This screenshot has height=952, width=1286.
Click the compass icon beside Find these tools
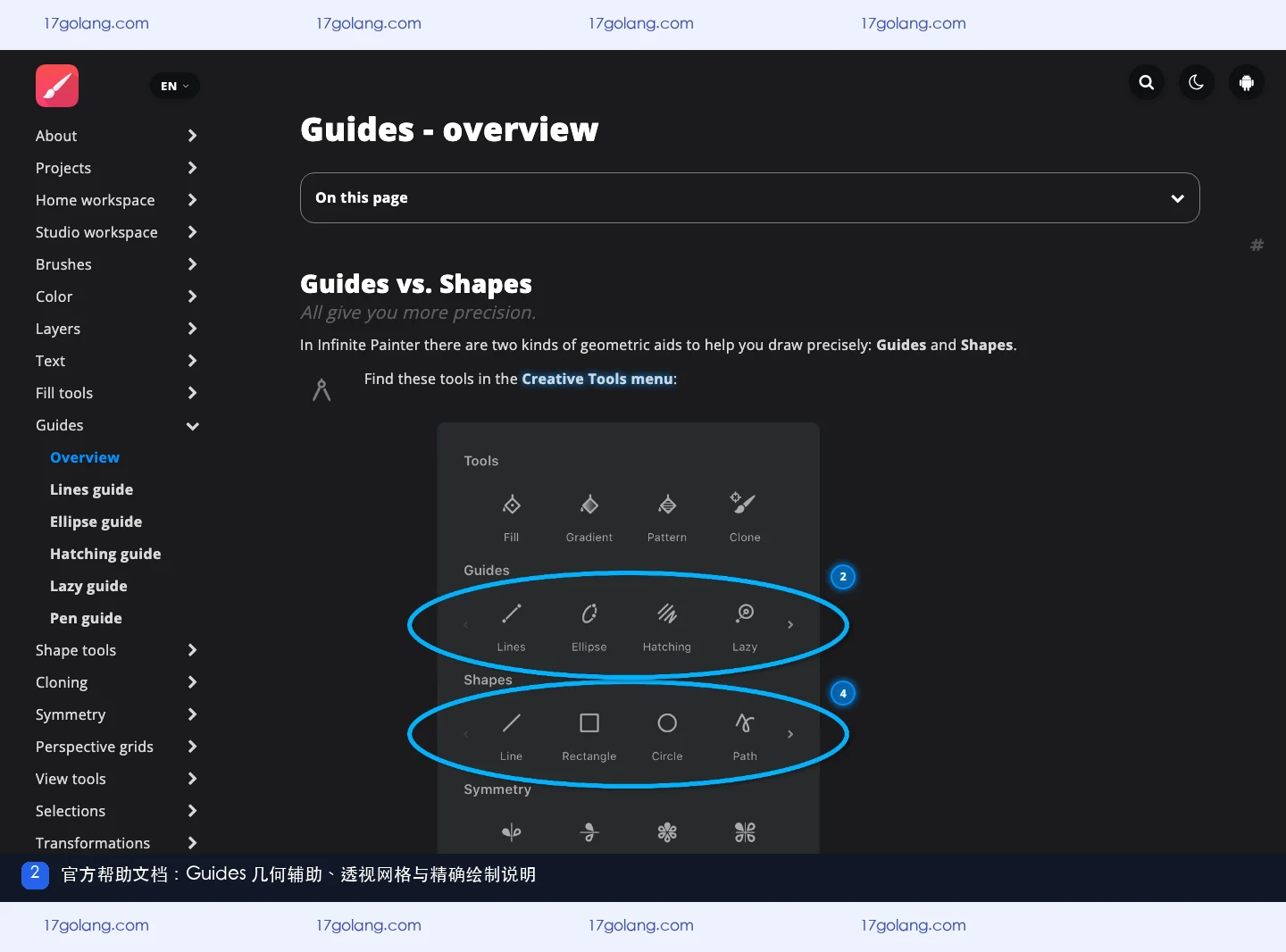pyautogui.click(x=321, y=390)
